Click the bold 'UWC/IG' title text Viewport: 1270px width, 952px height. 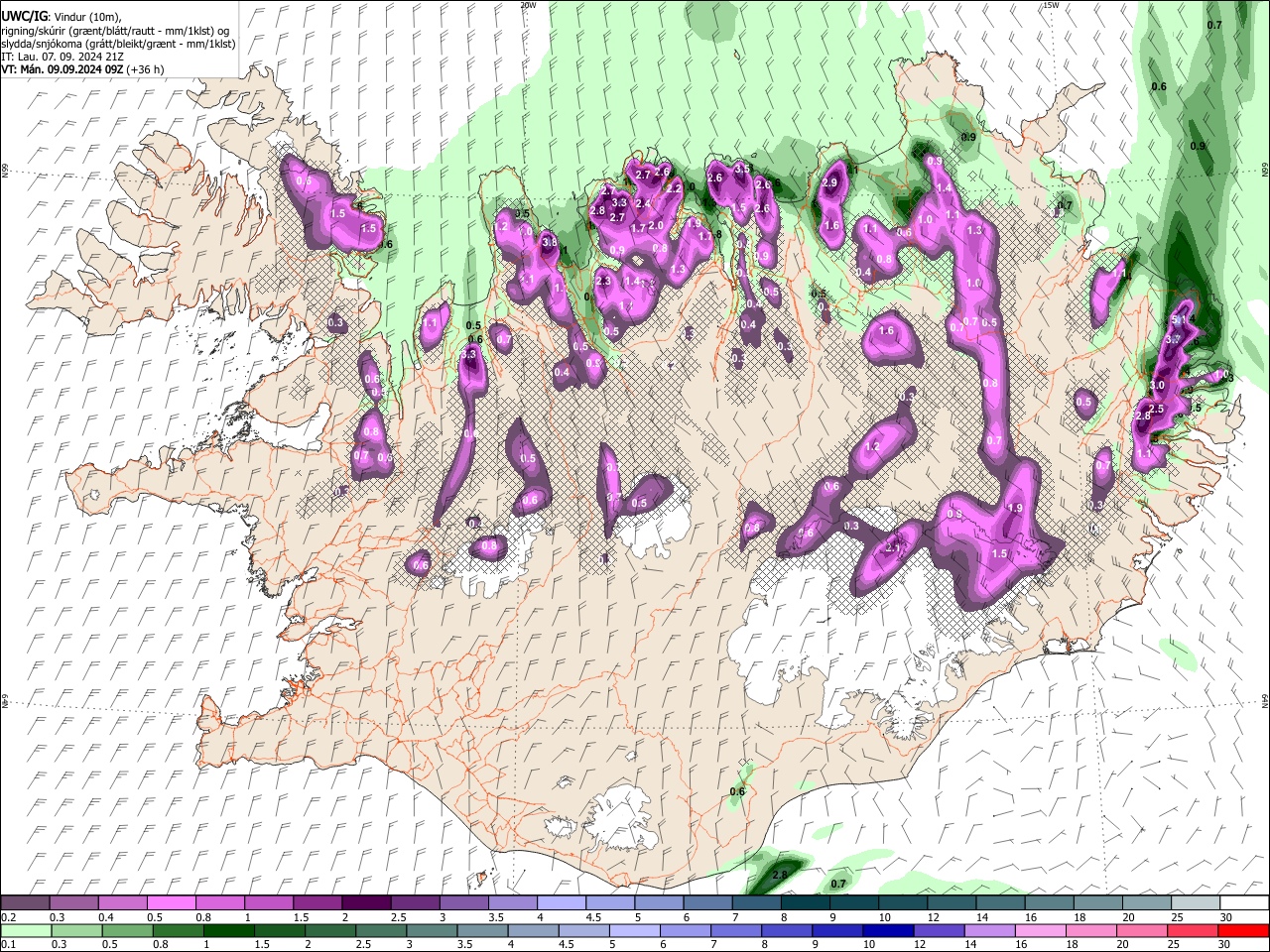tap(24, 17)
